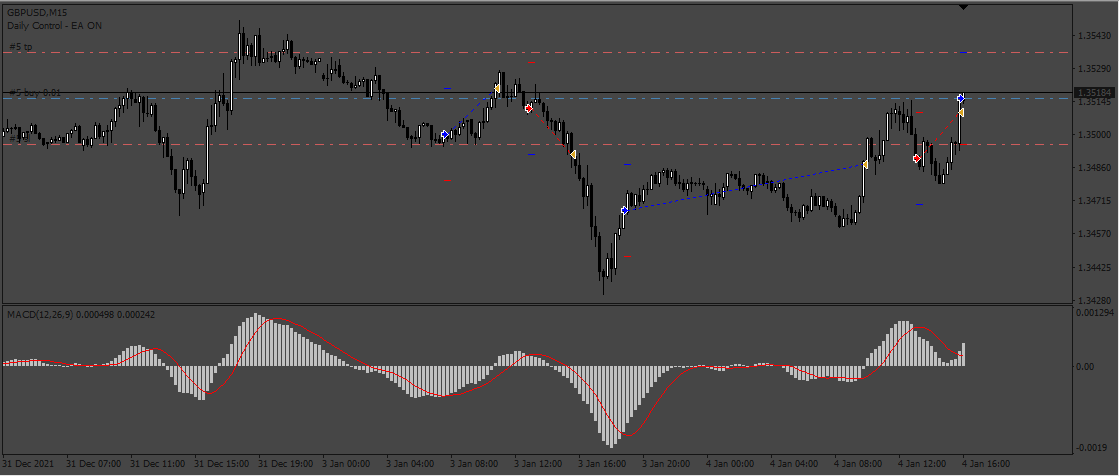Click the 3 Jan 12:00 time label
Viewport: 1120px width, 476px height.
click(x=540, y=464)
